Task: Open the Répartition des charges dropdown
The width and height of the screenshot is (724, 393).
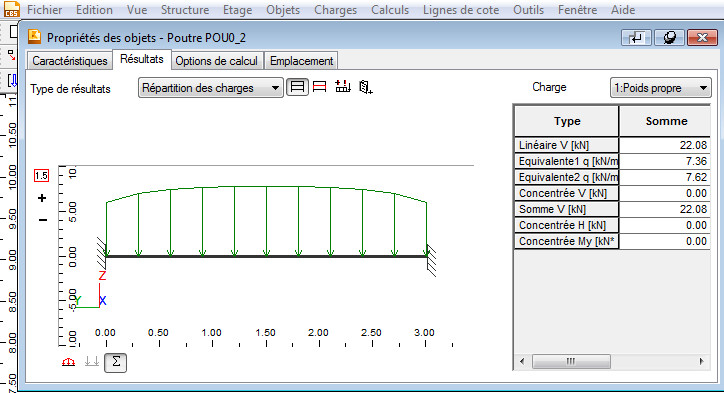Action: coord(211,88)
